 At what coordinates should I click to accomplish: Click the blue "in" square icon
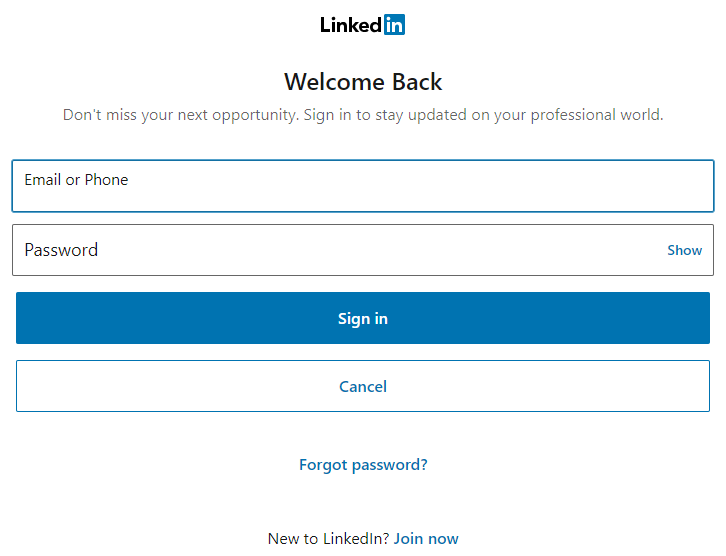394,25
